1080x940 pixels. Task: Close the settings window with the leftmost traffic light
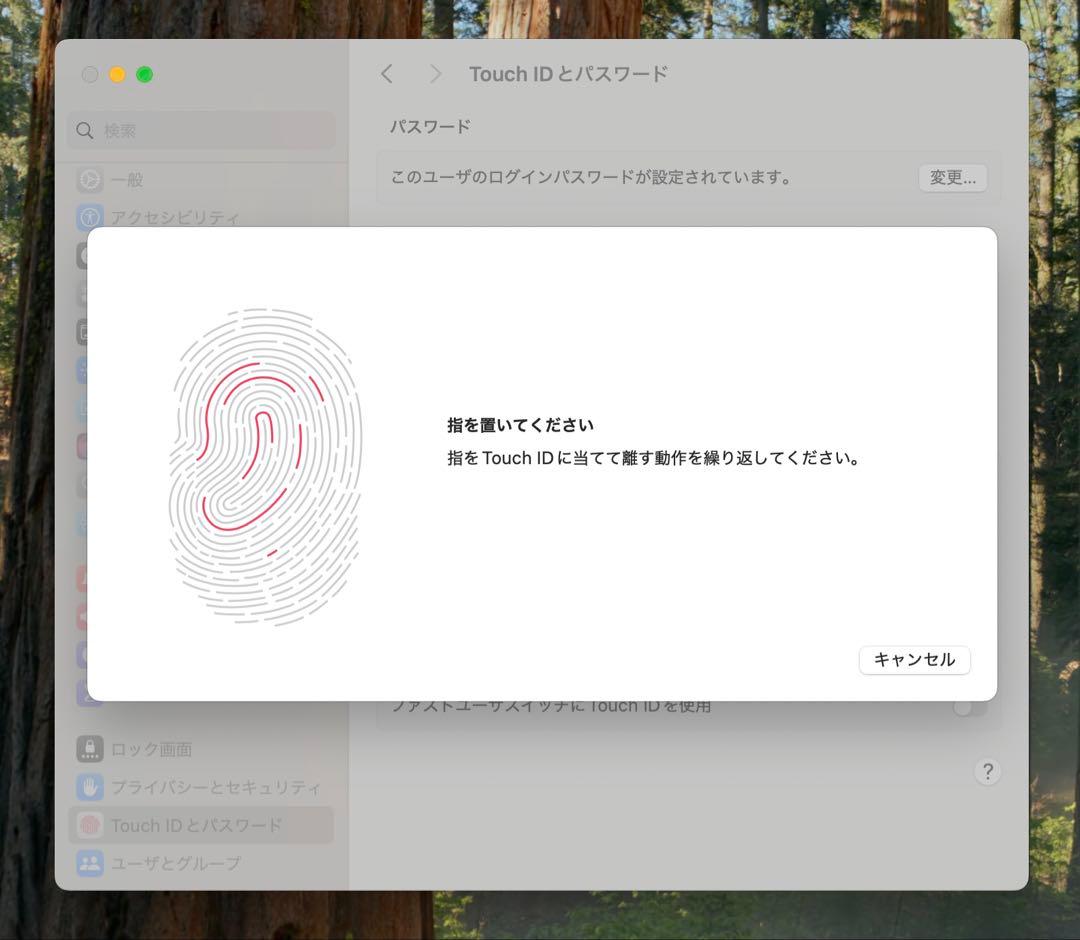tap(90, 75)
